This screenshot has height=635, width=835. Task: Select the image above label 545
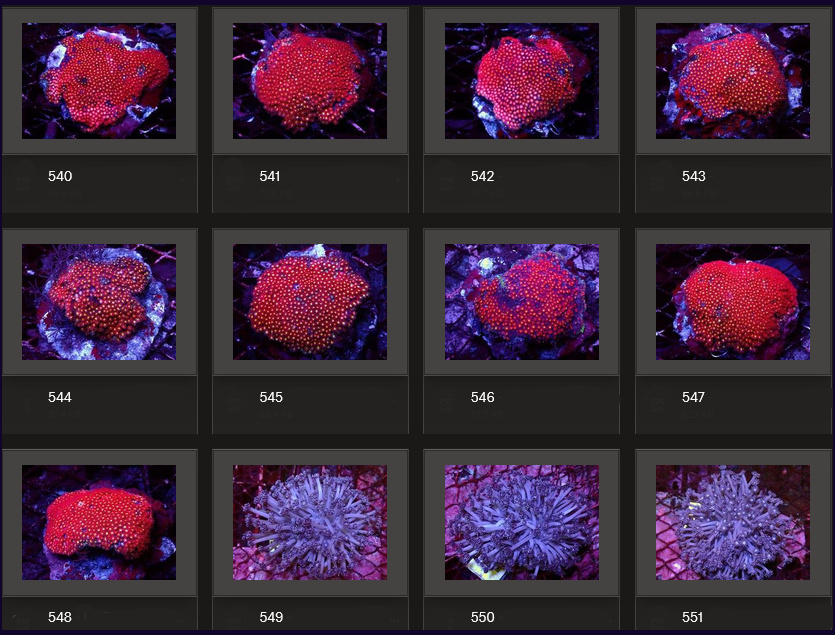click(310, 302)
